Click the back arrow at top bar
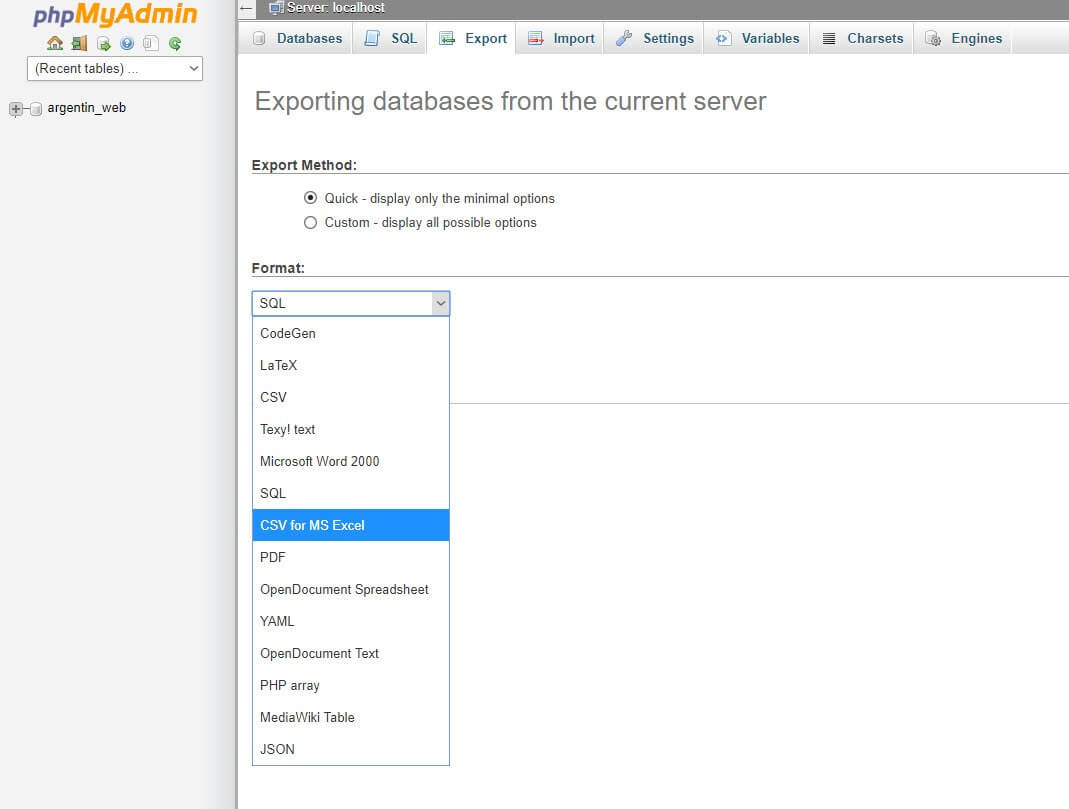The image size is (1069, 809). click(246, 7)
